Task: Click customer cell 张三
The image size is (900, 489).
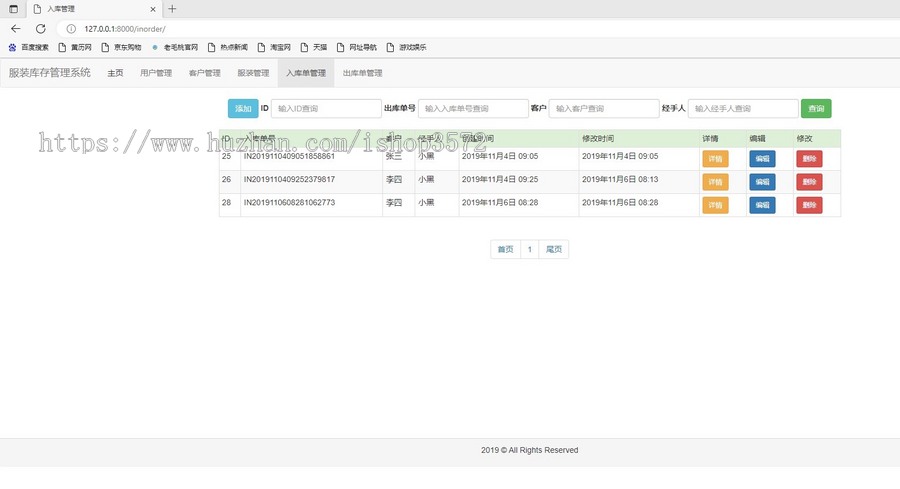Action: point(394,156)
